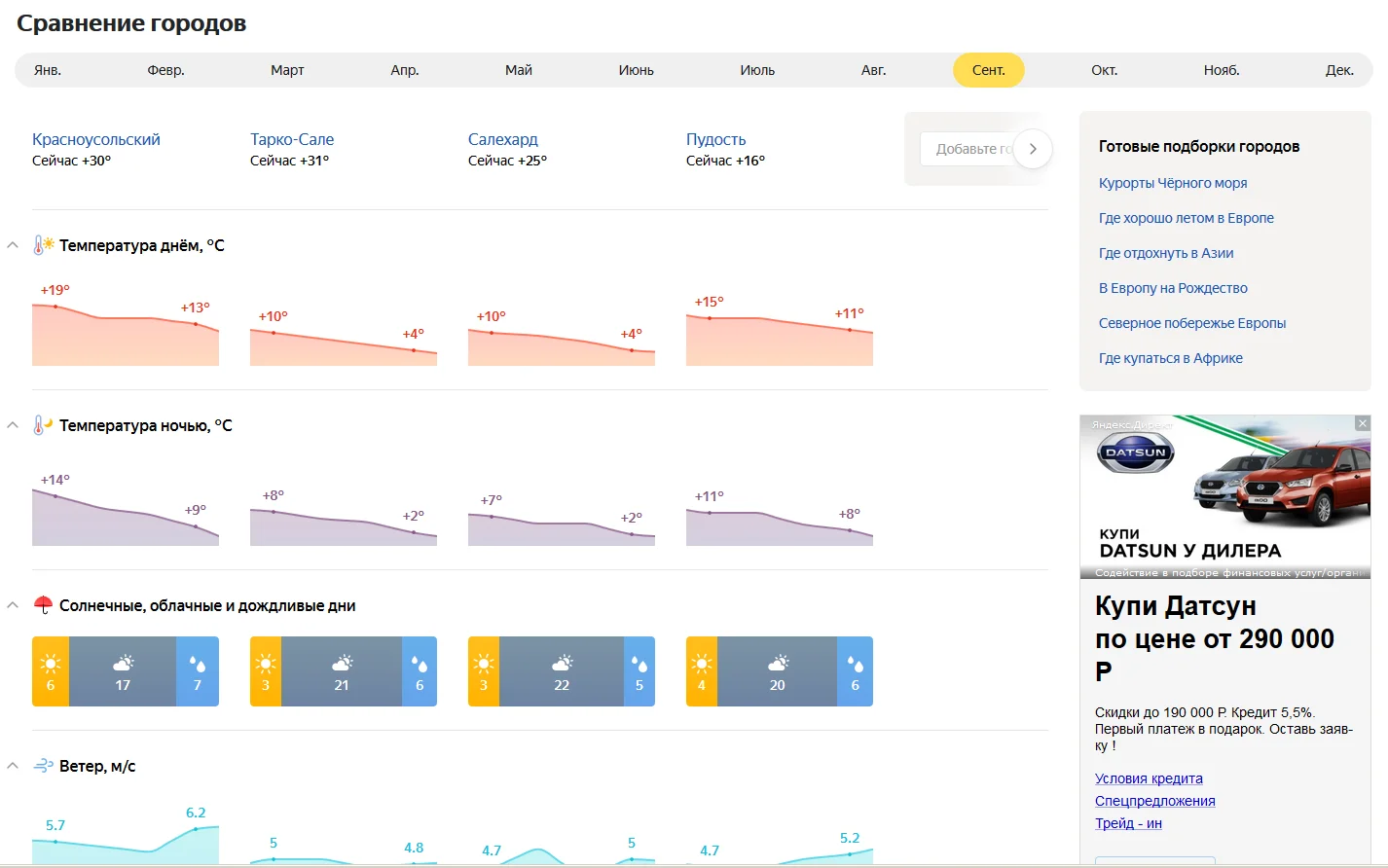Click the night temperature thermometer moon icon
Viewport: 1388px width, 868px height.
coord(43,425)
